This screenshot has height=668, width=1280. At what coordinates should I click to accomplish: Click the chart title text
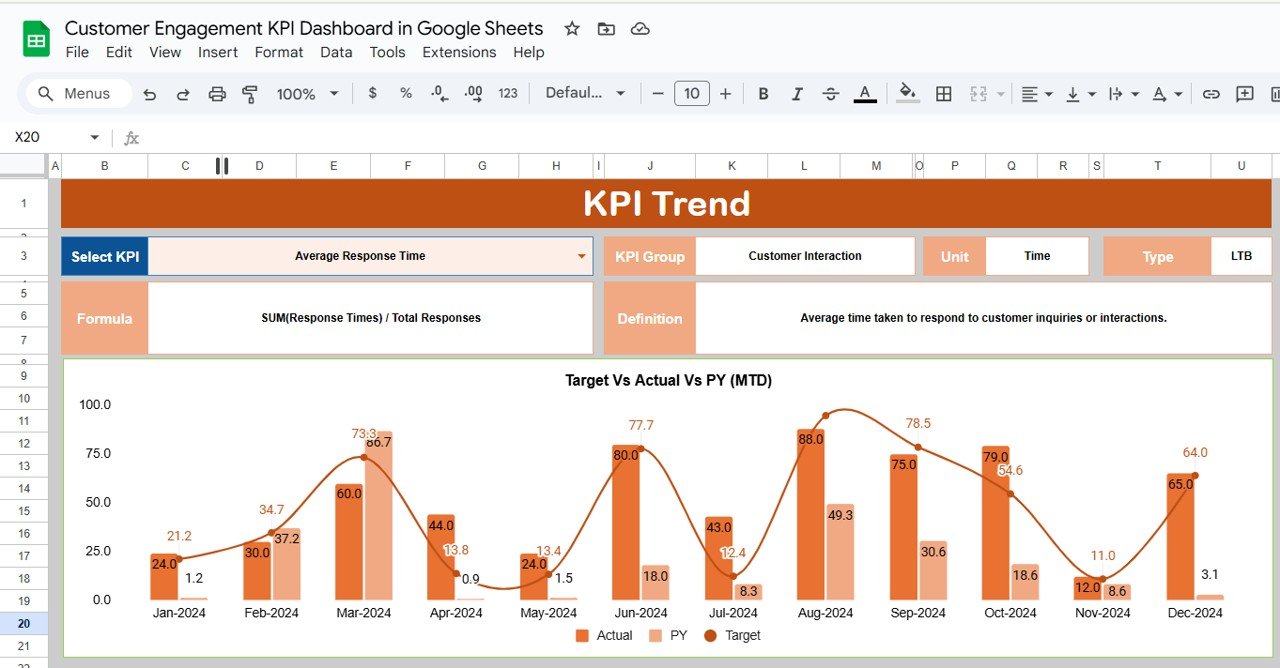click(x=668, y=380)
